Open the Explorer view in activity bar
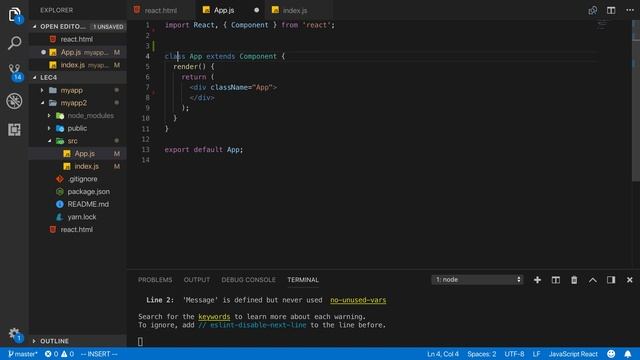Viewport: 640px width, 360px height. tap(14, 15)
